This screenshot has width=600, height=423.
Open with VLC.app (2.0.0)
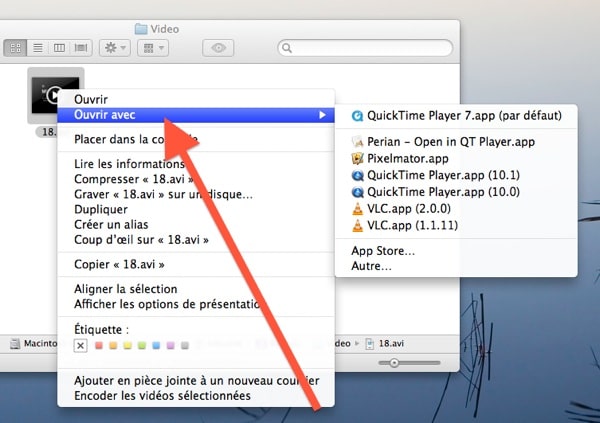tap(456, 209)
